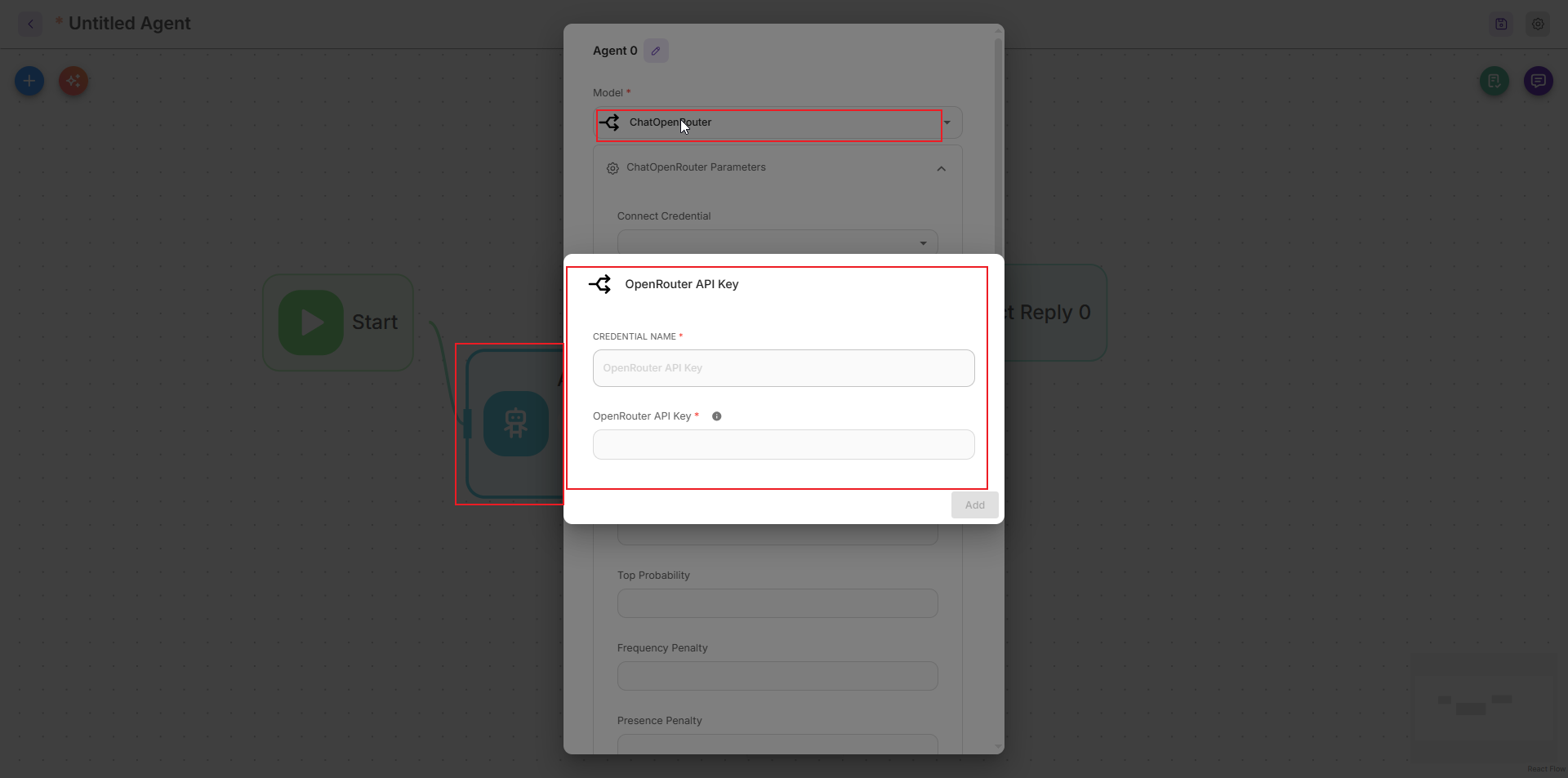The image size is (1568, 778).
Task: Click the robot agent node icon
Action: (x=516, y=424)
